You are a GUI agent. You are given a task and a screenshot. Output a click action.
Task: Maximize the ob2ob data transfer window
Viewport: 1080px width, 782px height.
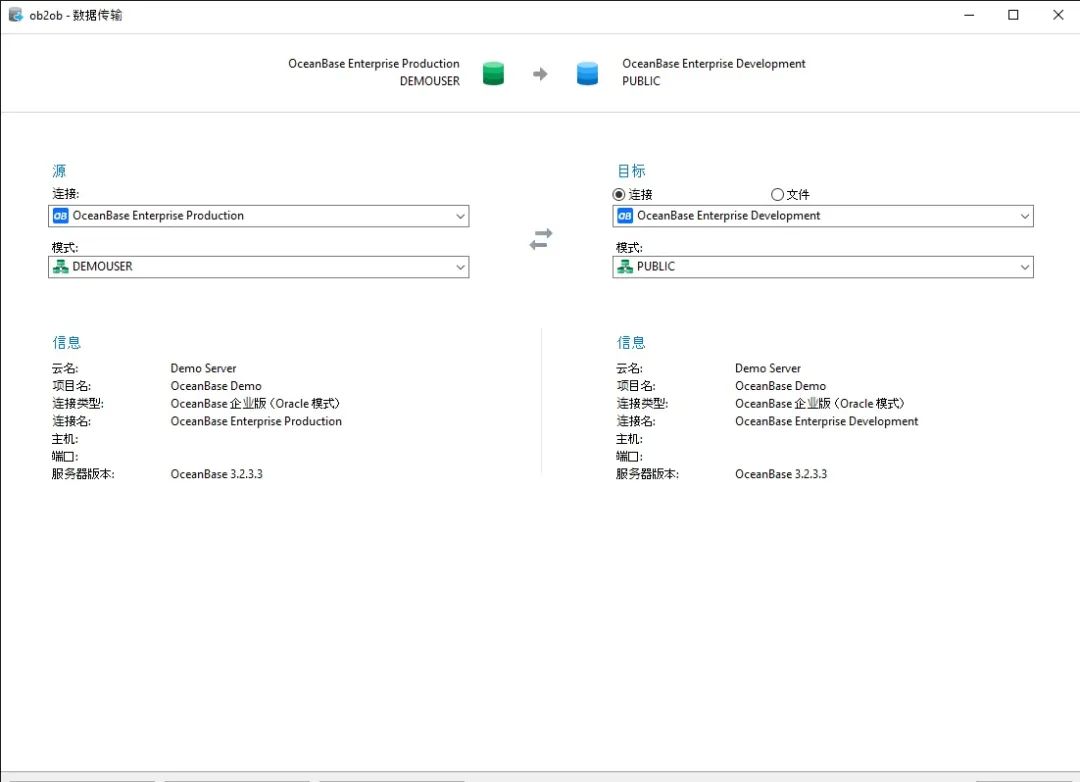pyautogui.click(x=1013, y=15)
